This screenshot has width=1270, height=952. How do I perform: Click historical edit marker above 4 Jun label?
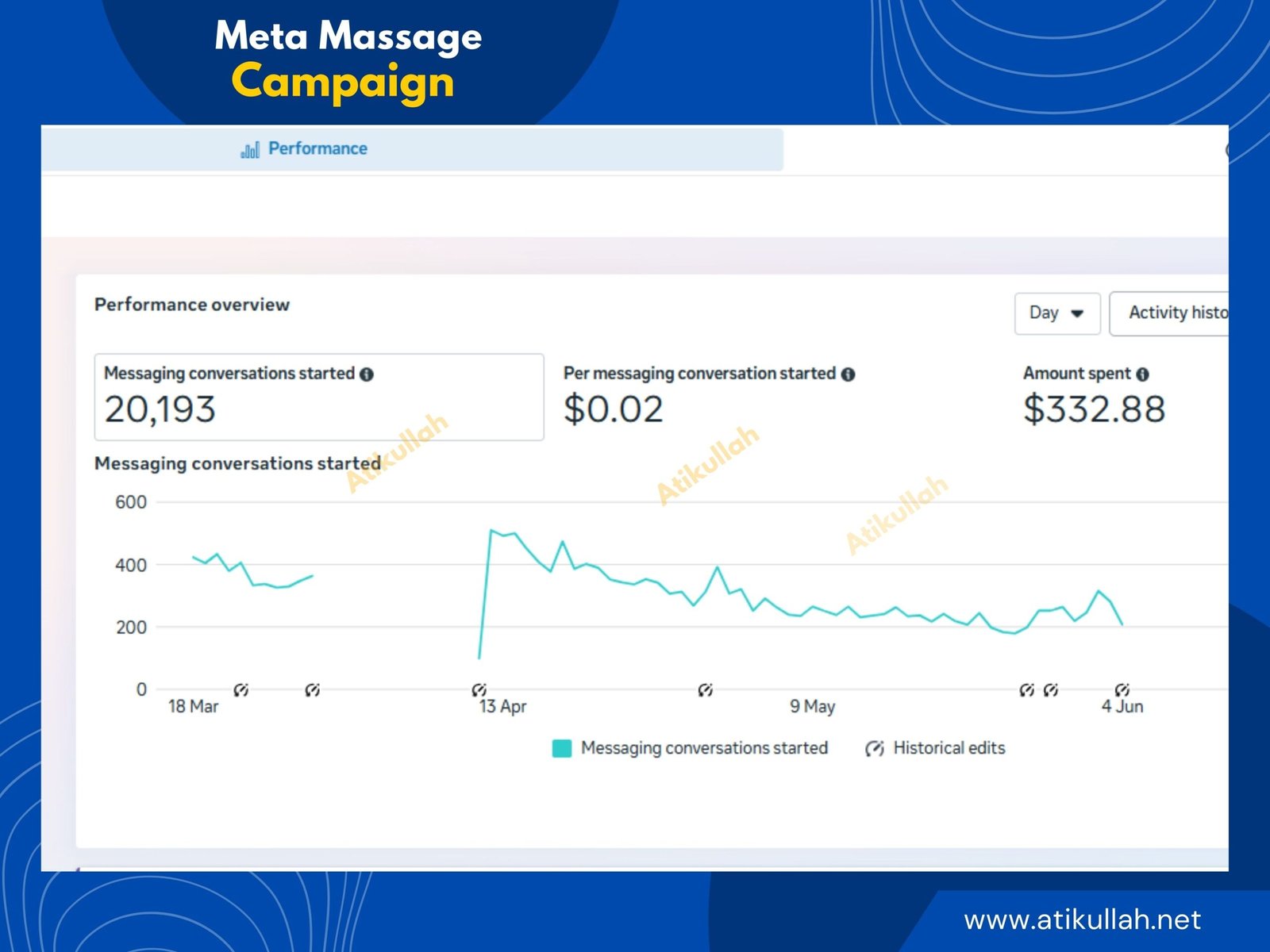coord(1122,689)
